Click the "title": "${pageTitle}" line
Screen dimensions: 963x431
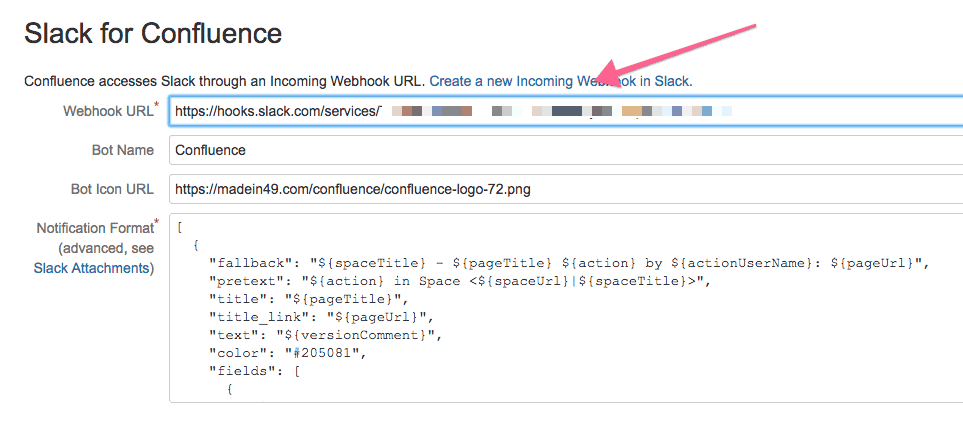coord(309,299)
